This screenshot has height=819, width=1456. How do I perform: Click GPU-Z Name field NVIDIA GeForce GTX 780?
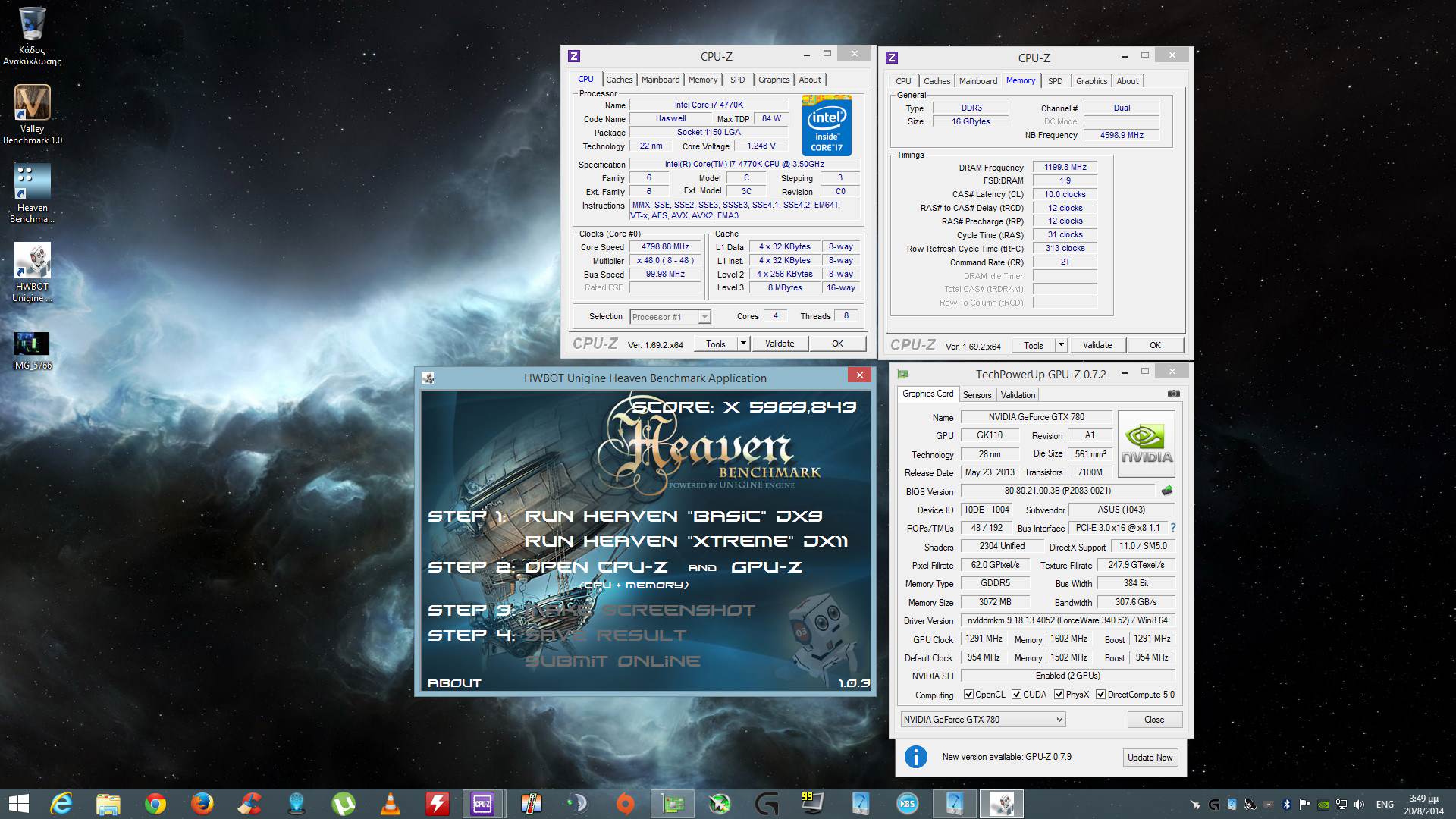click(x=1036, y=417)
